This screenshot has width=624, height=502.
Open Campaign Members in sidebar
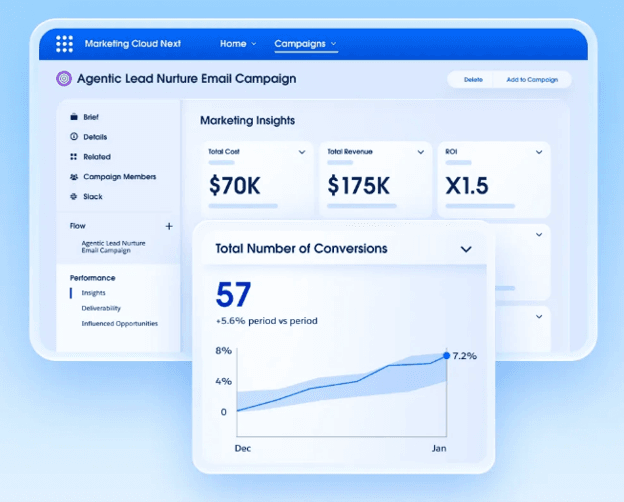pos(119,177)
